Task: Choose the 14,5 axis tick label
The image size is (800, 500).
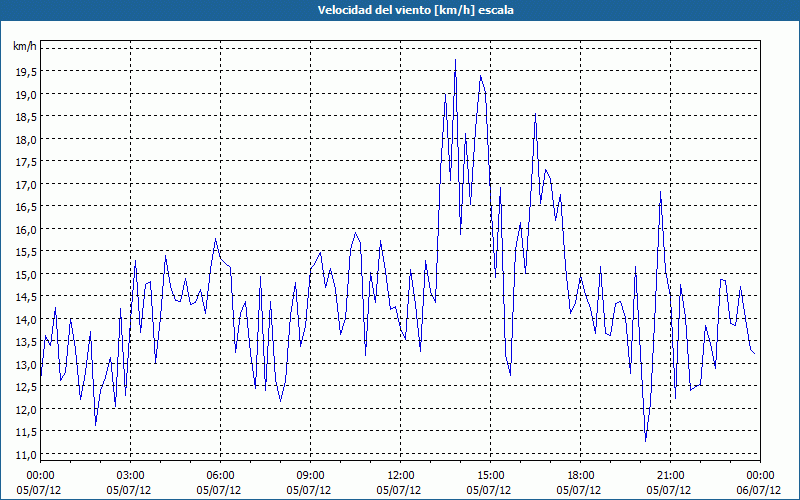Action: (x=27, y=297)
